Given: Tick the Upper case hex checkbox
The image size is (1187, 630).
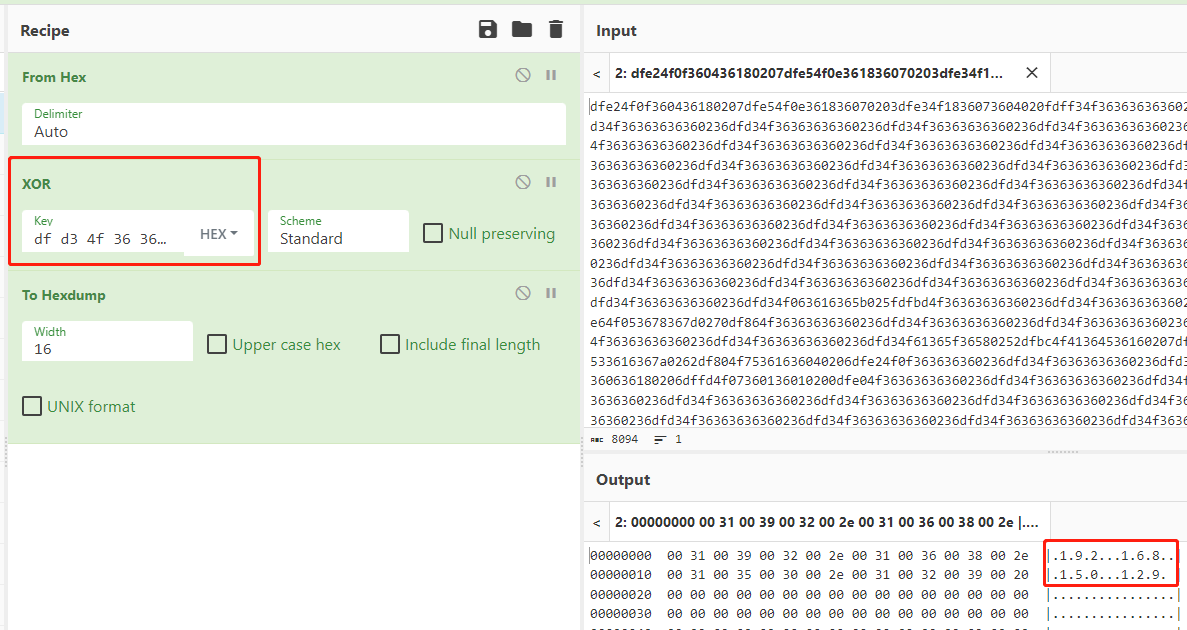Looking at the screenshot, I should coord(217,345).
